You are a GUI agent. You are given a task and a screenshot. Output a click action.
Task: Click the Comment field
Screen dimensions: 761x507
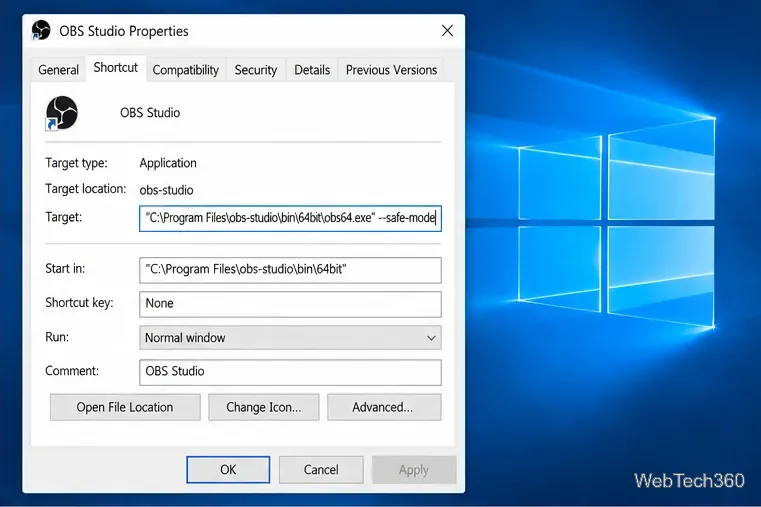[290, 372]
